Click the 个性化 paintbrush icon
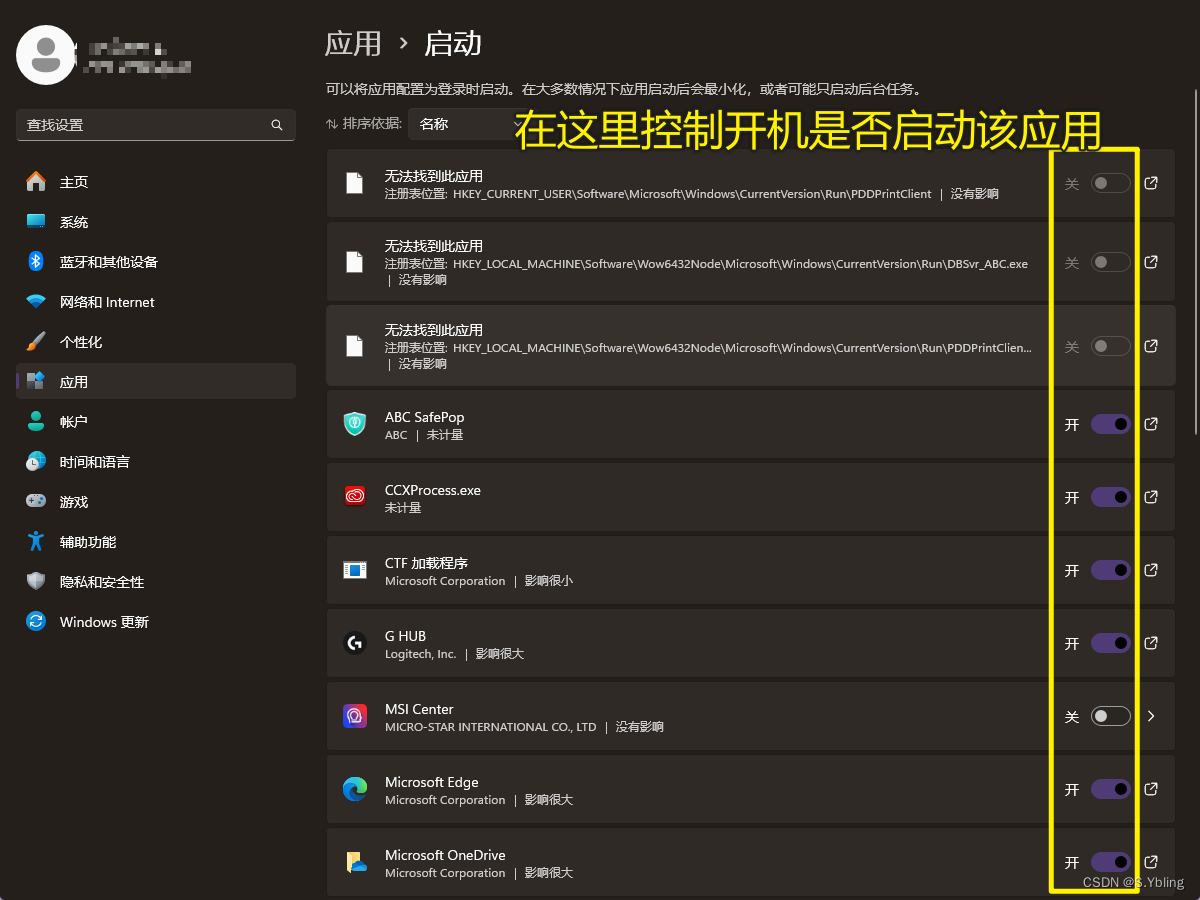The width and height of the screenshot is (1200, 900). 36,341
